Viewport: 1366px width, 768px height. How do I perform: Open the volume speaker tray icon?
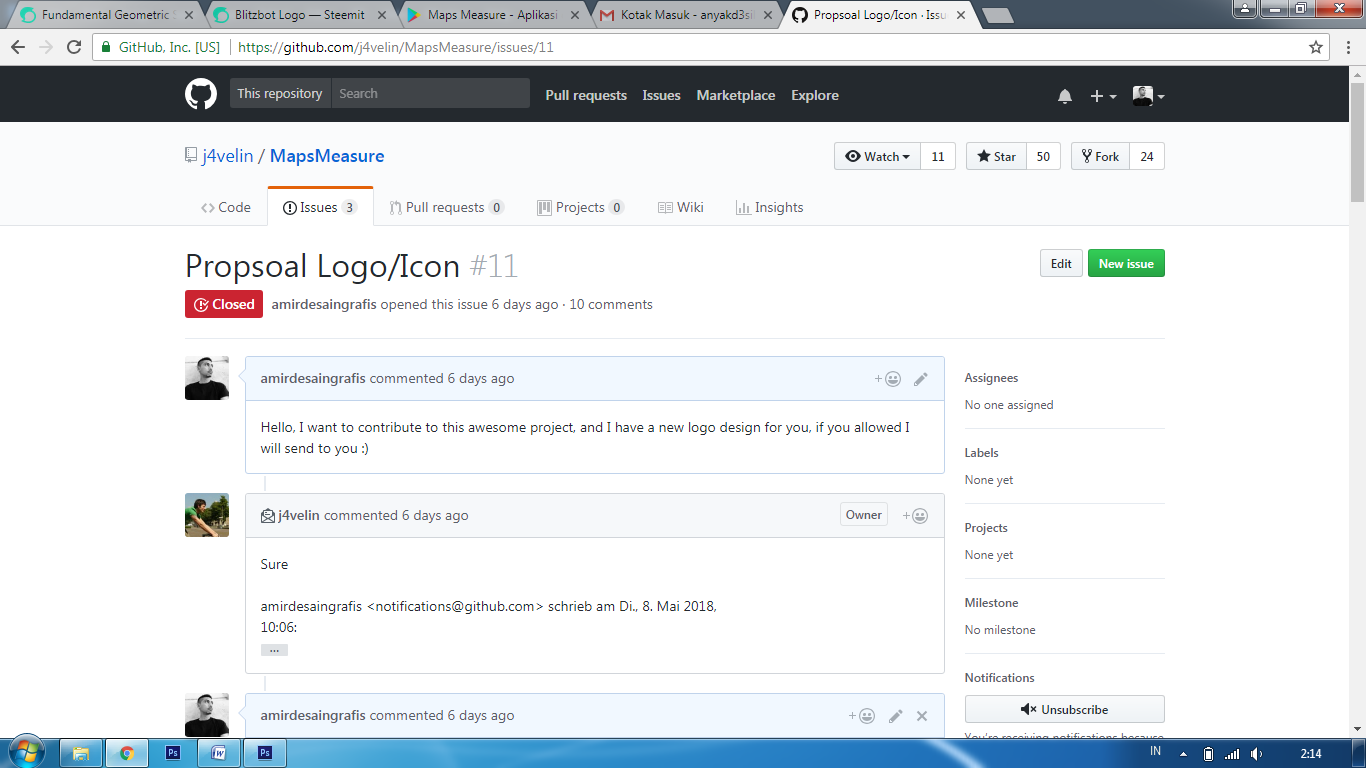1257,753
